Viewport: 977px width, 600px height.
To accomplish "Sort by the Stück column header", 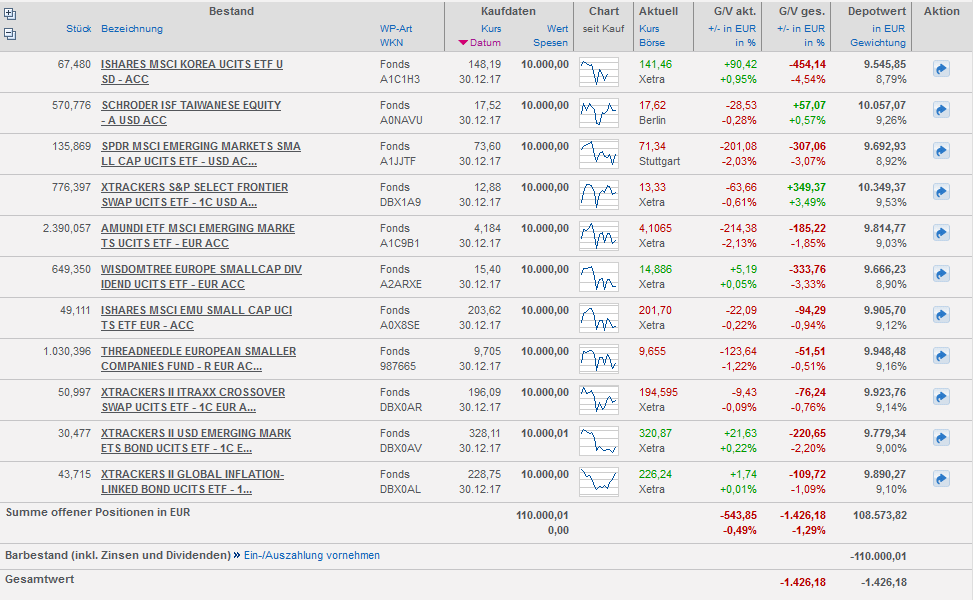I will pyautogui.click(x=78, y=29).
